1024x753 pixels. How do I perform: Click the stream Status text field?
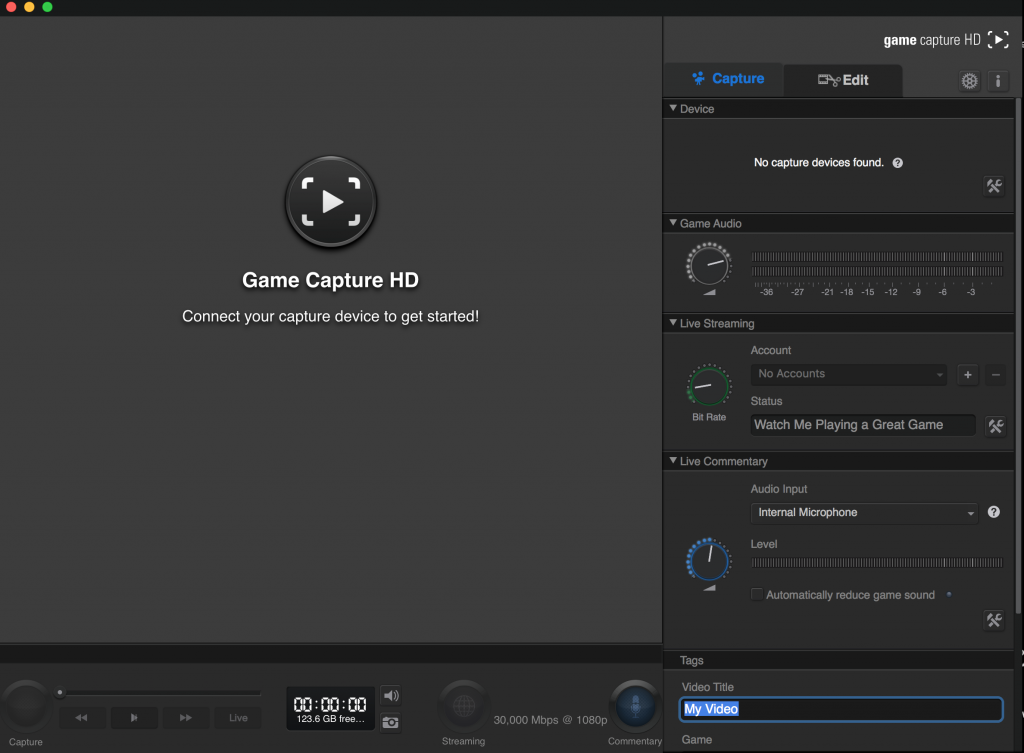click(x=863, y=425)
